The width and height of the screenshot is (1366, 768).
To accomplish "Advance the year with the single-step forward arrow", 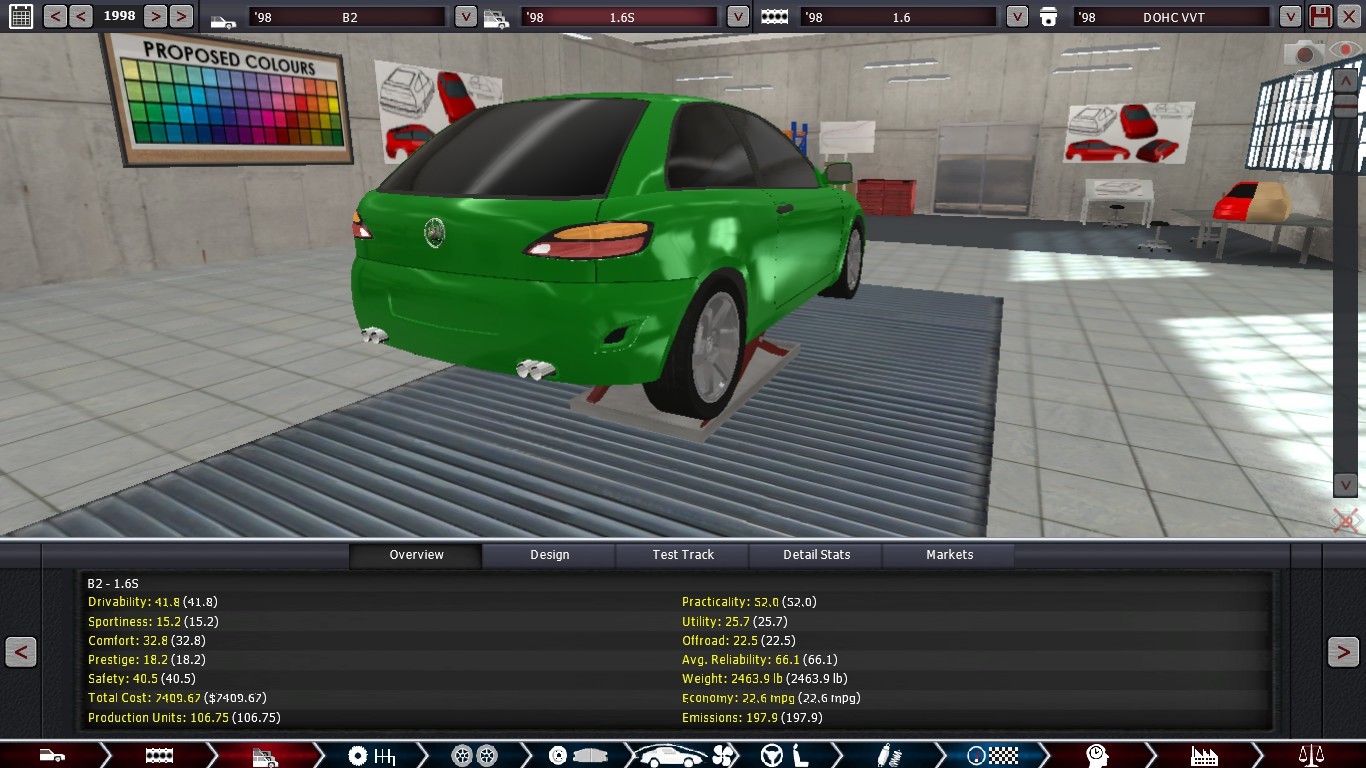I will pyautogui.click(x=154, y=16).
